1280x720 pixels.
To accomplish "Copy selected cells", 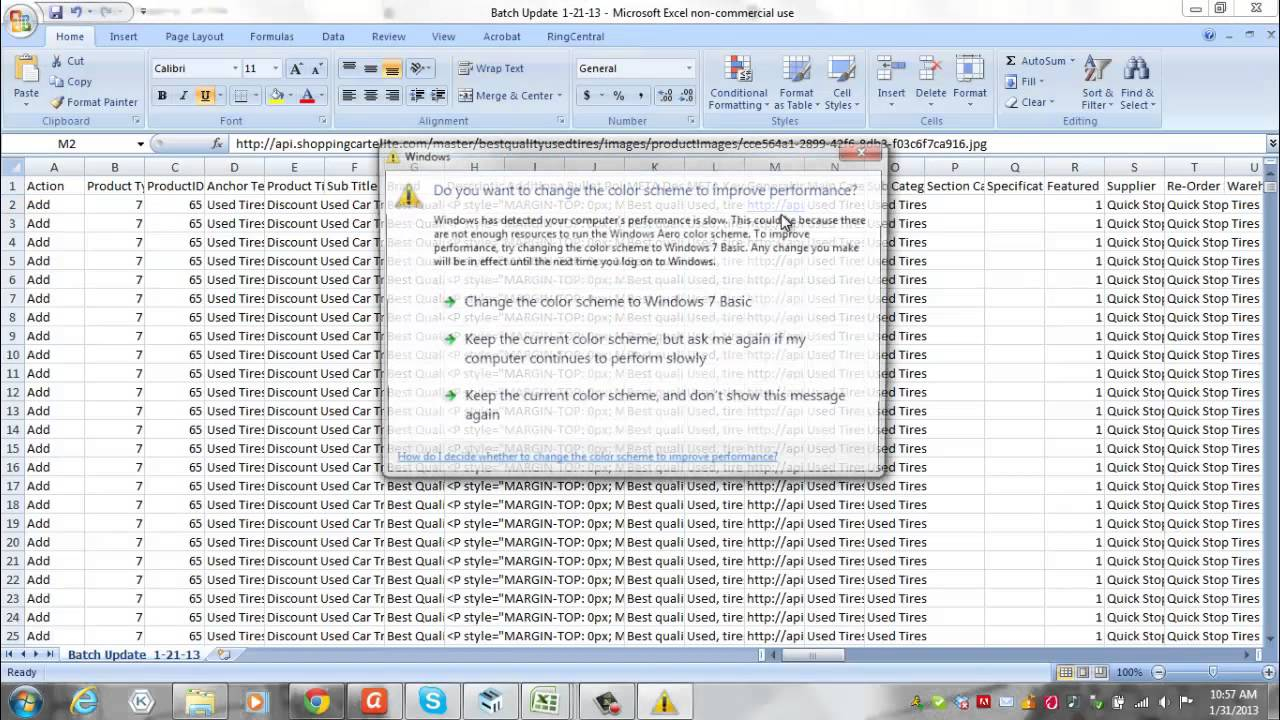I will [x=70, y=82].
